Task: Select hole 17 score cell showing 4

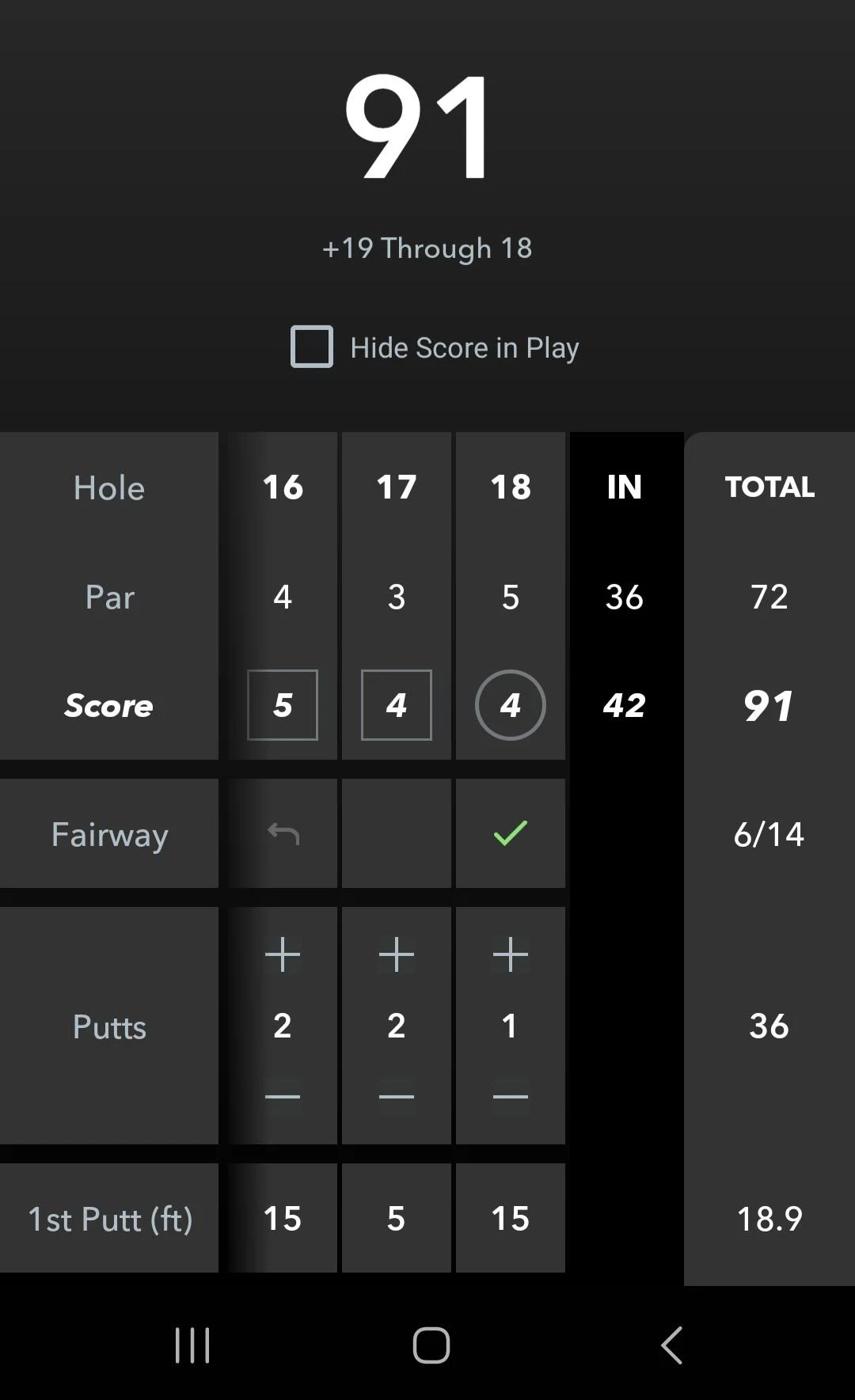Action: point(397,705)
